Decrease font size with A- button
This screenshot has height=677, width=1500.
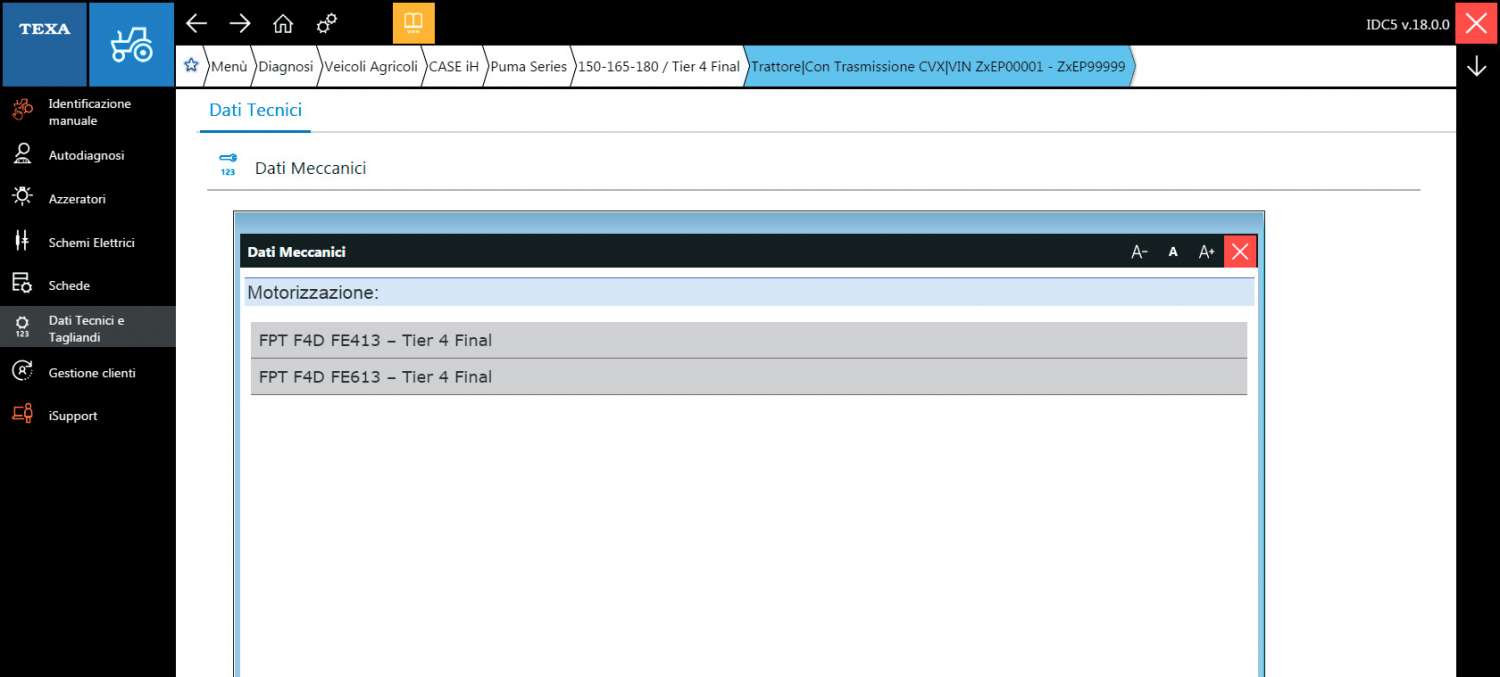click(x=1139, y=252)
